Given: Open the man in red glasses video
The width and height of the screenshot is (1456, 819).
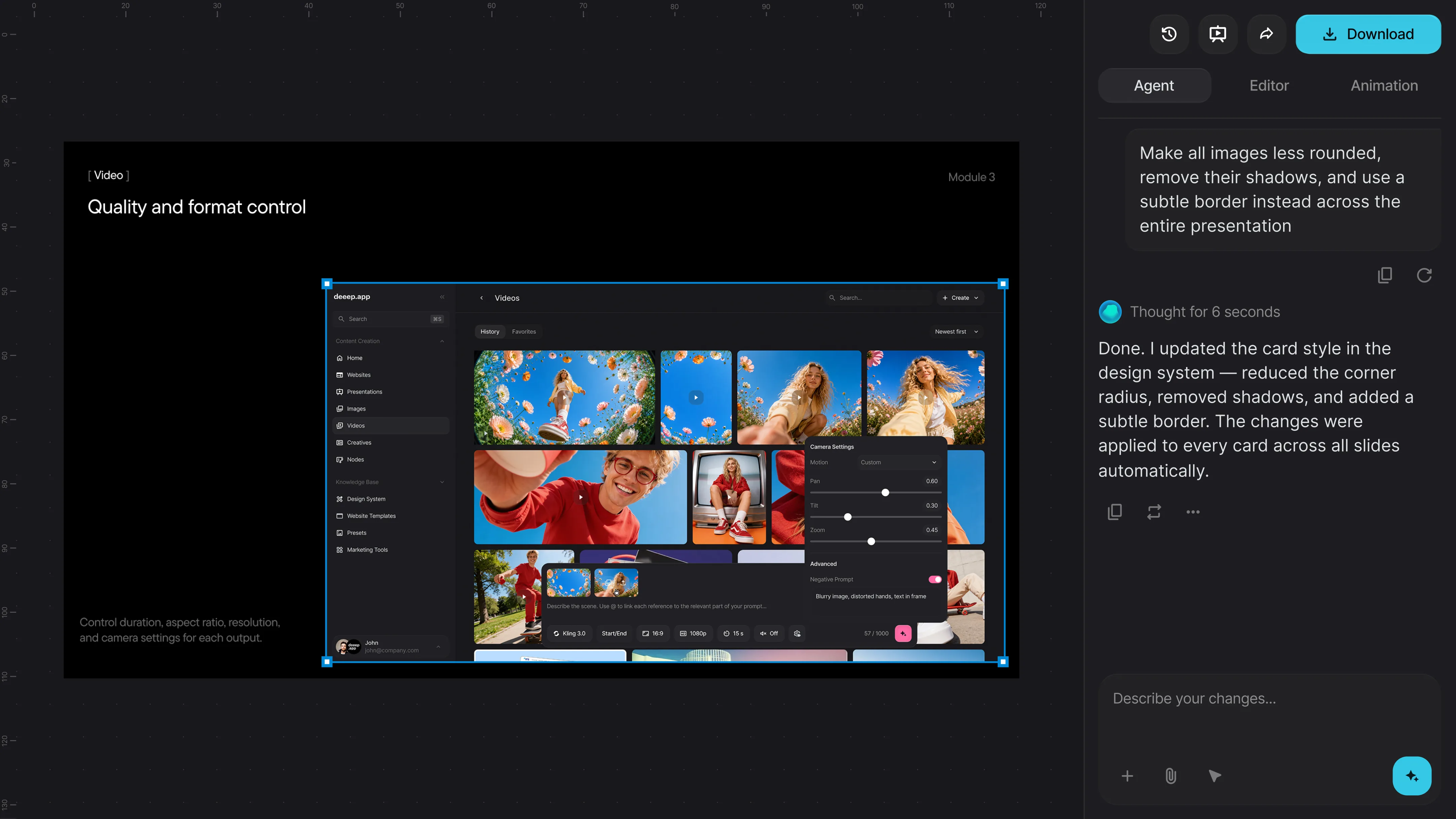Looking at the screenshot, I should (580, 497).
